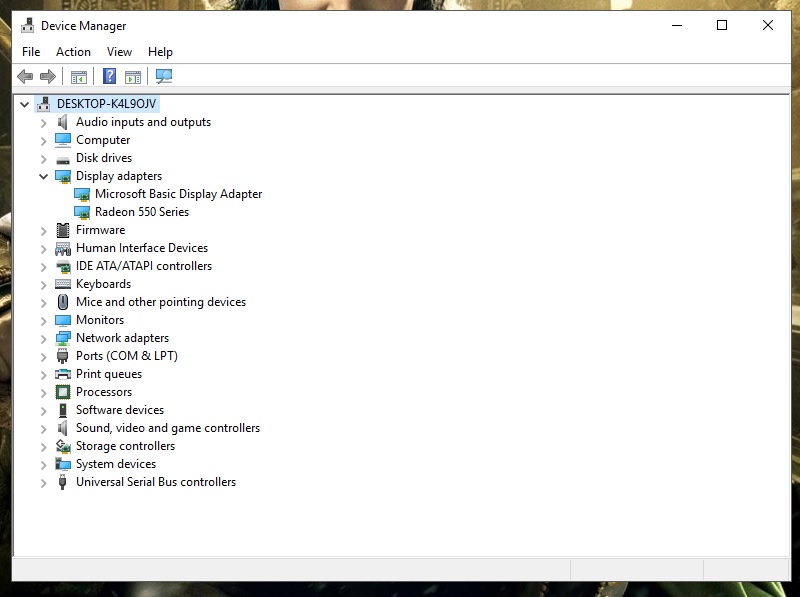Viewport: 800px width, 597px height.
Task: Click the Firmware chip icon
Action: click(63, 230)
